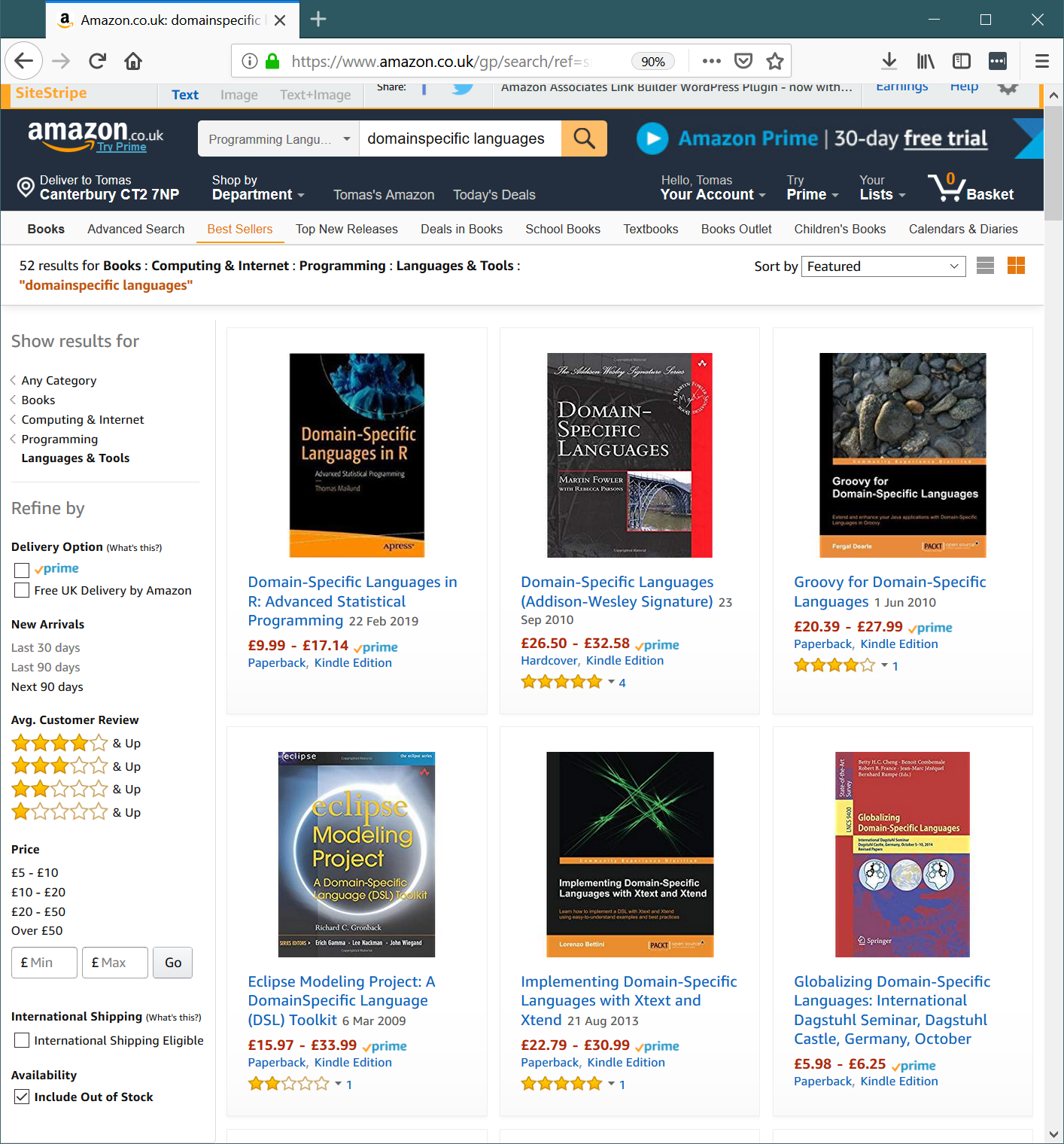Image resolution: width=1064 pixels, height=1144 pixels.
Task: Open basket cart icon
Action: (971, 187)
